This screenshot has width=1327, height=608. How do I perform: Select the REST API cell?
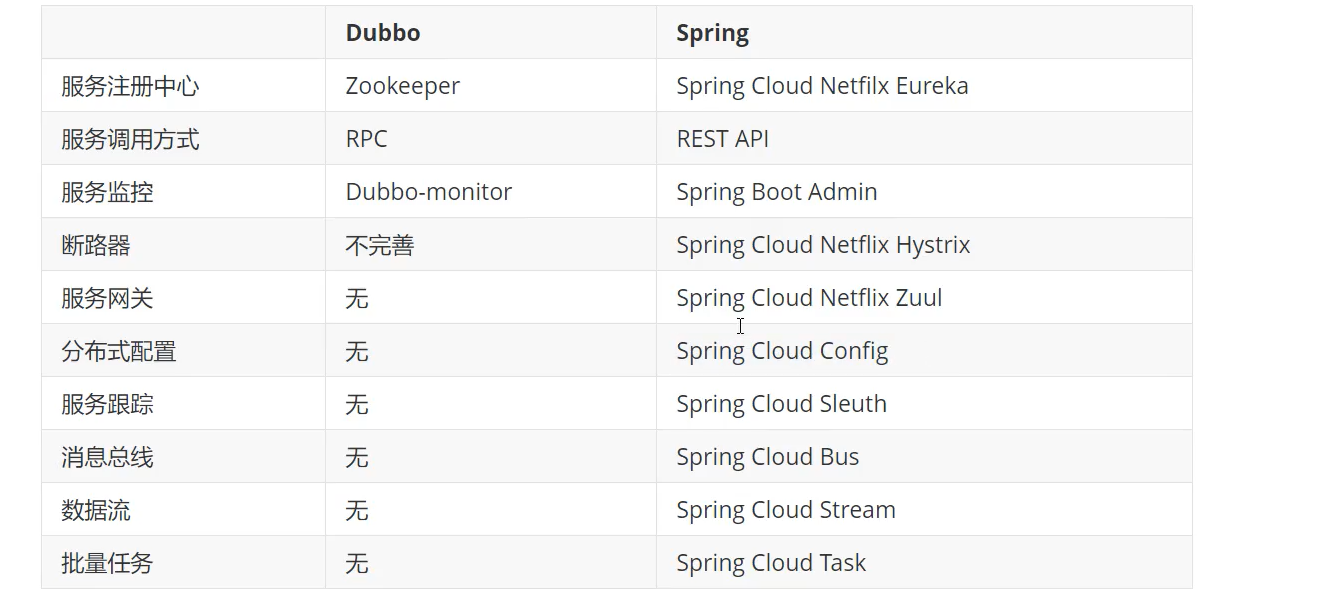tap(723, 139)
